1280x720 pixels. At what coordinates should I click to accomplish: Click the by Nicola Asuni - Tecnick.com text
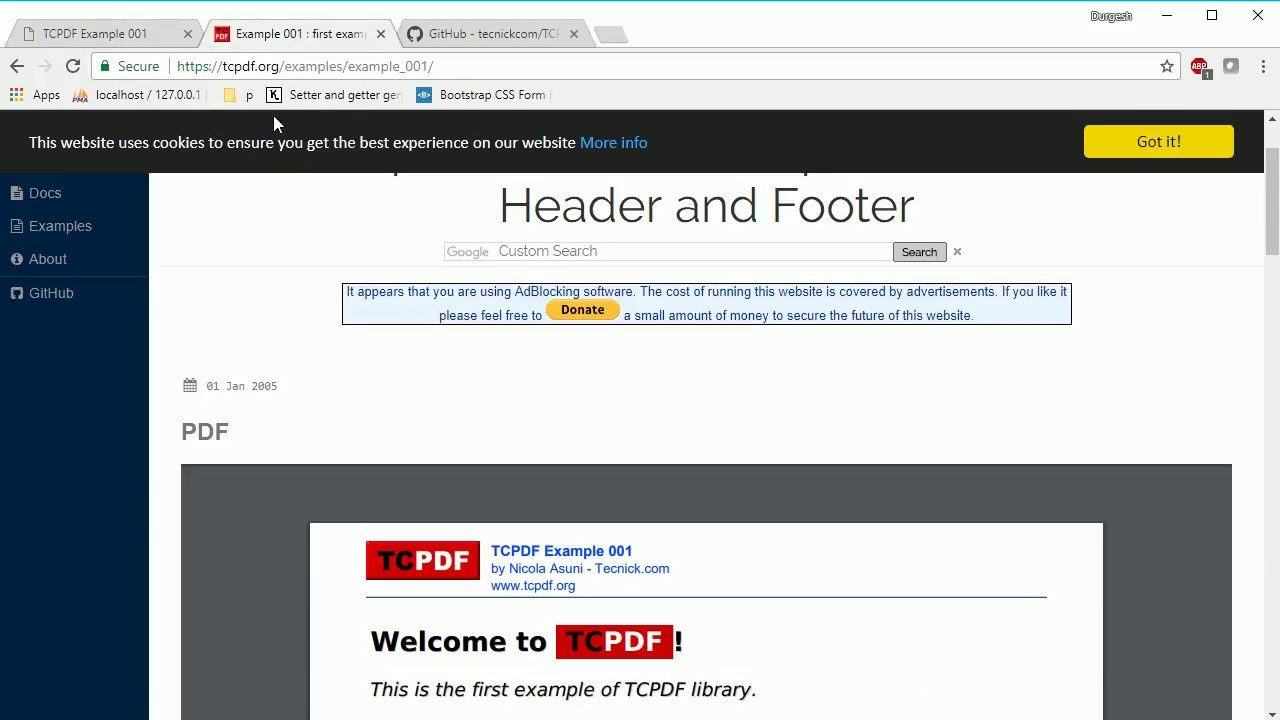[580, 568]
